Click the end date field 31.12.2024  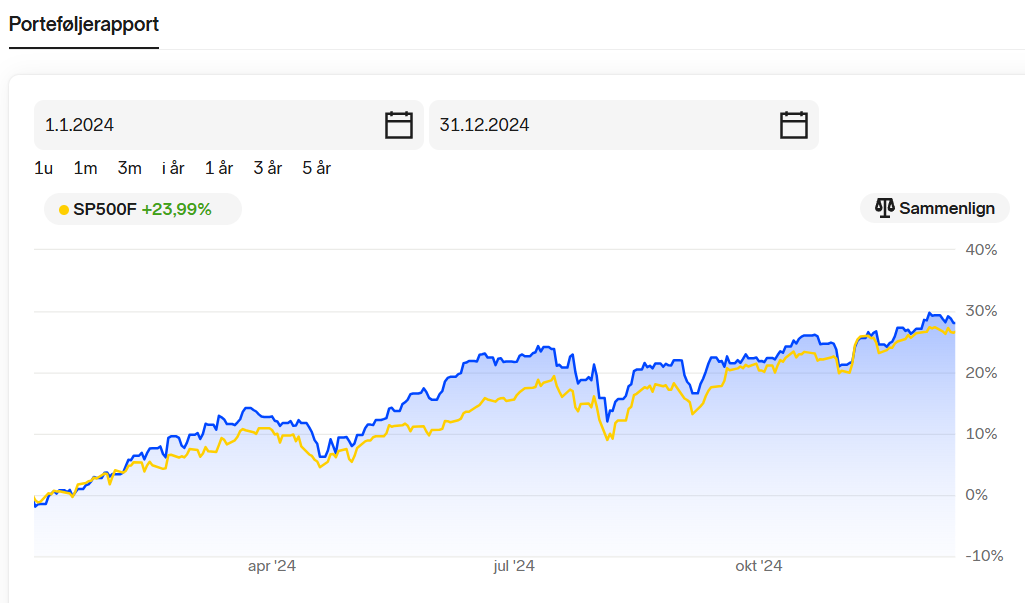point(624,125)
